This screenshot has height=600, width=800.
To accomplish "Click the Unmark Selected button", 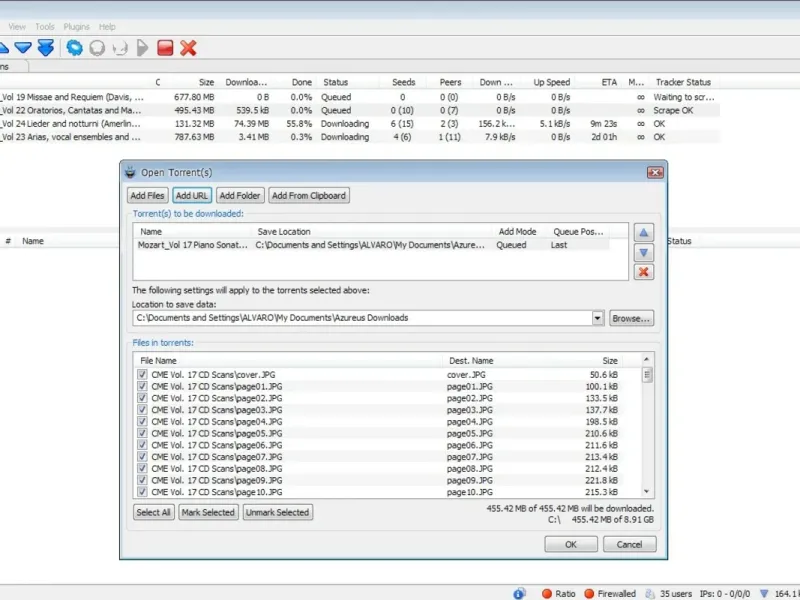I will point(277,512).
